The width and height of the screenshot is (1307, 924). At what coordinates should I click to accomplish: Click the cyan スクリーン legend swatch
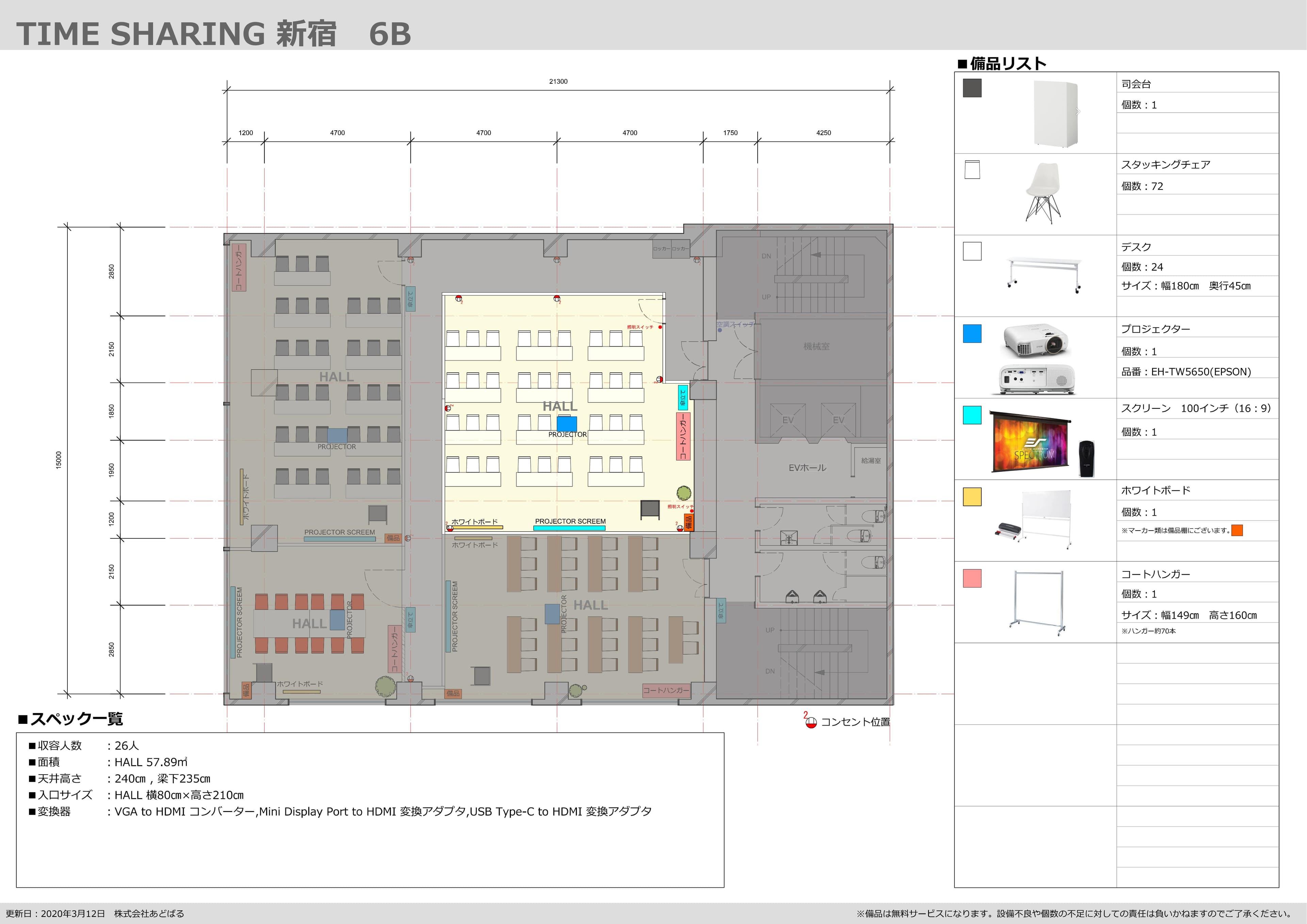[x=972, y=415]
